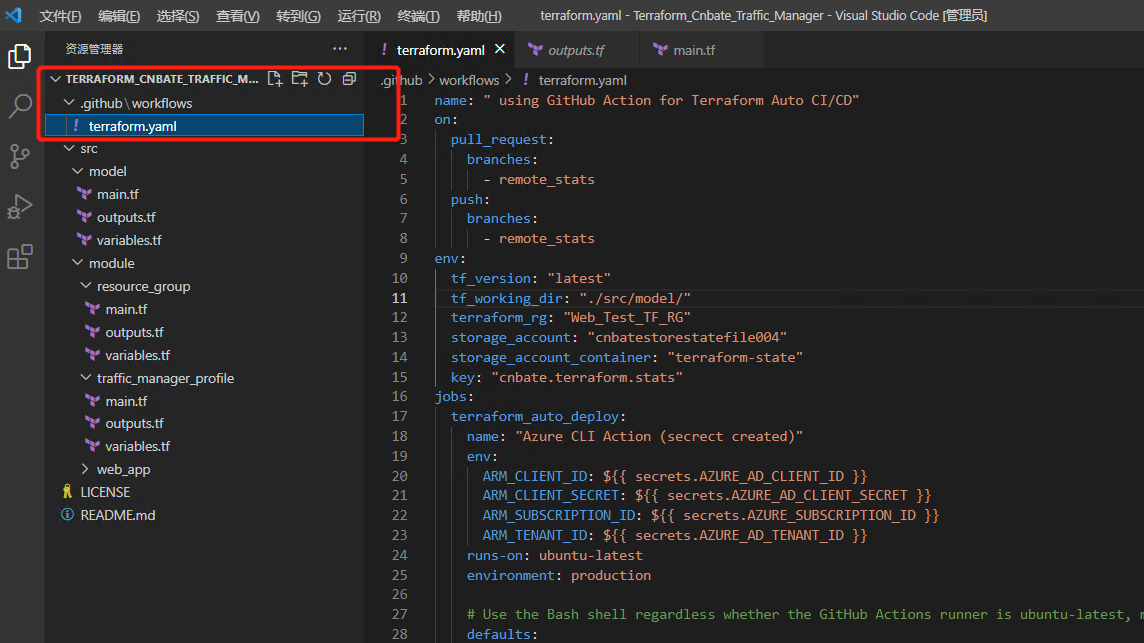This screenshot has width=1144, height=643.
Task: Switch to the outputs.tf editor tab
Action: (x=576, y=50)
